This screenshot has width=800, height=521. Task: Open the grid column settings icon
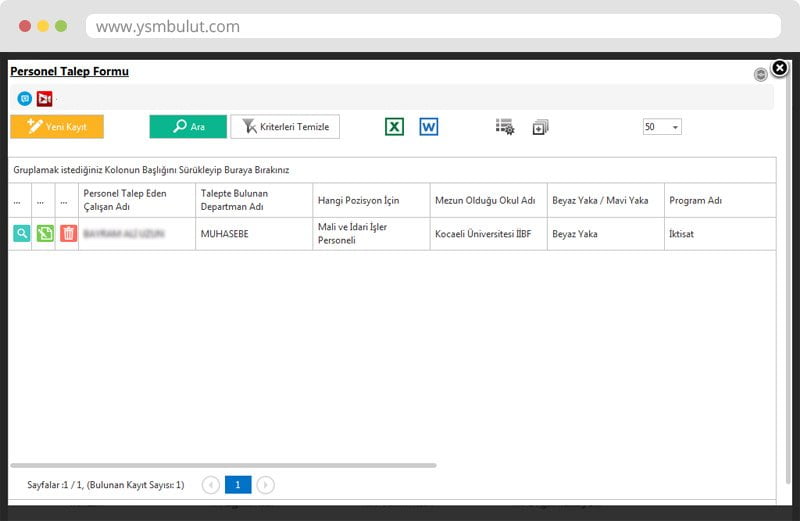point(505,127)
